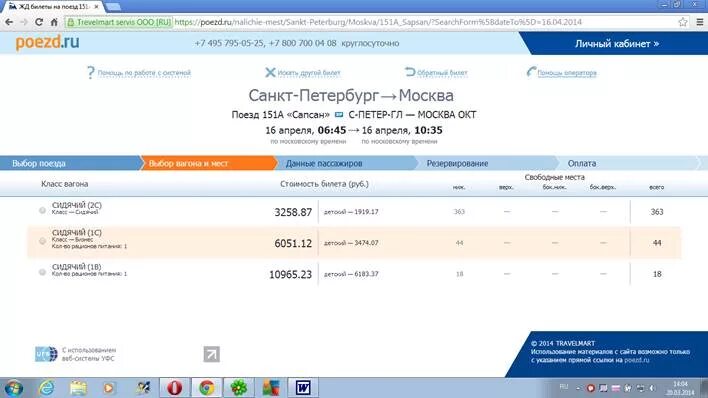Open media player taskbar icon
The width and height of the screenshot is (708, 398).
(109, 388)
